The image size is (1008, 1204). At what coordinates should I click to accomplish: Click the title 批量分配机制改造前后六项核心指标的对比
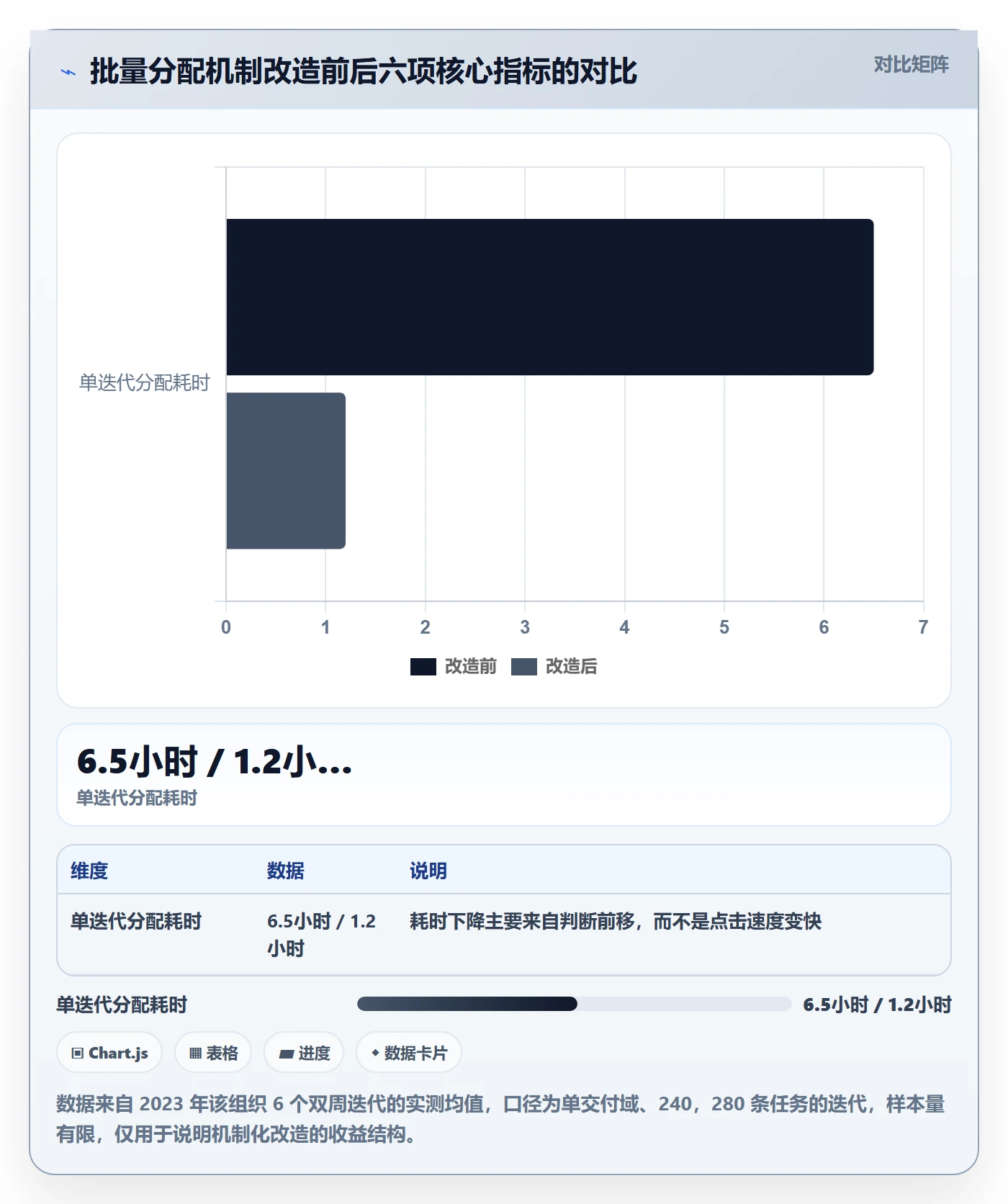364,71
